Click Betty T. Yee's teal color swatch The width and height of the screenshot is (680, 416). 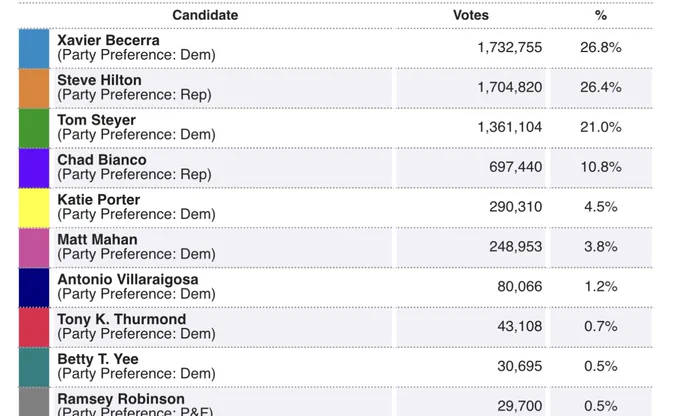pyautogui.click(x=34, y=368)
